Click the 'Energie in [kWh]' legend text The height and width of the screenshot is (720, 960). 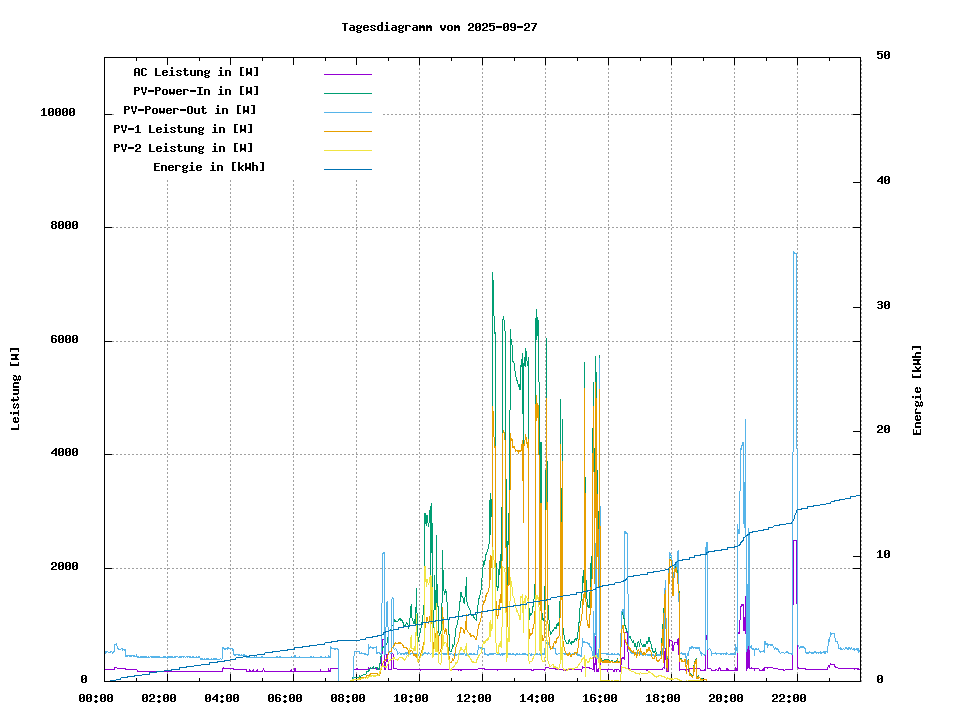point(209,167)
